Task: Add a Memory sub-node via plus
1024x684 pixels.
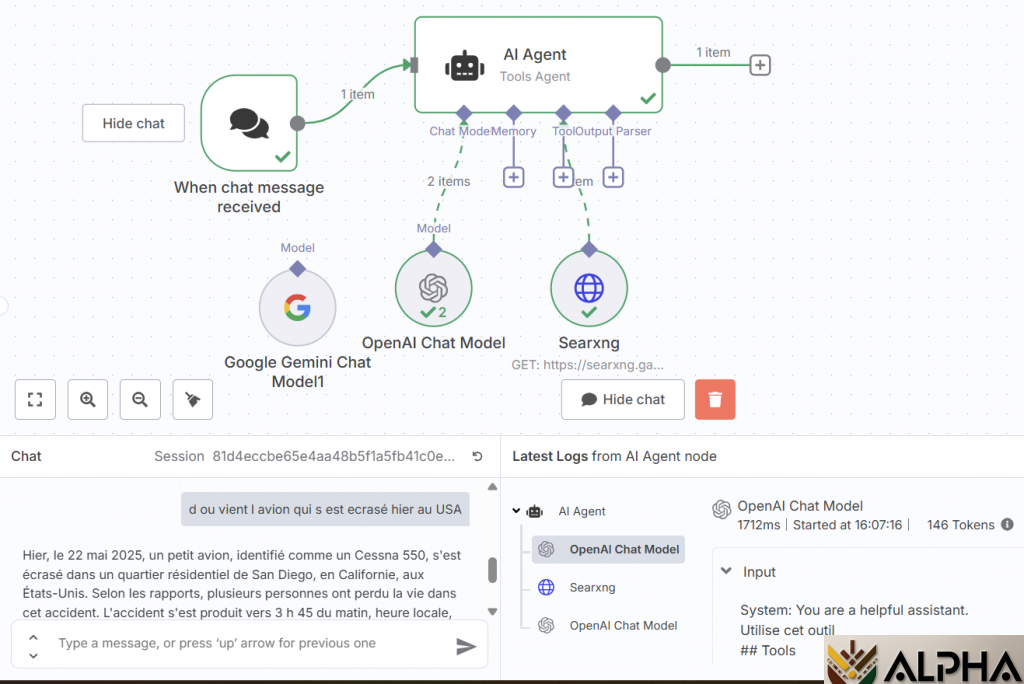Action: (513, 177)
